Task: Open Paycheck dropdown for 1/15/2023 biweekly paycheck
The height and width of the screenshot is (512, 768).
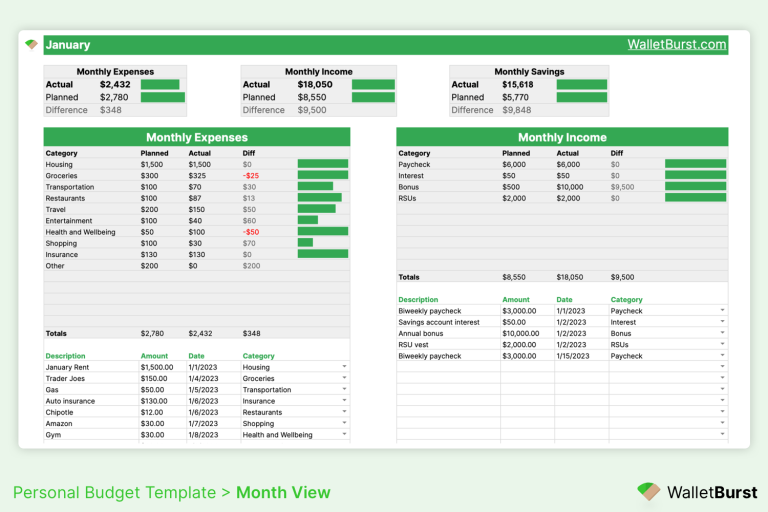Action: (x=722, y=355)
